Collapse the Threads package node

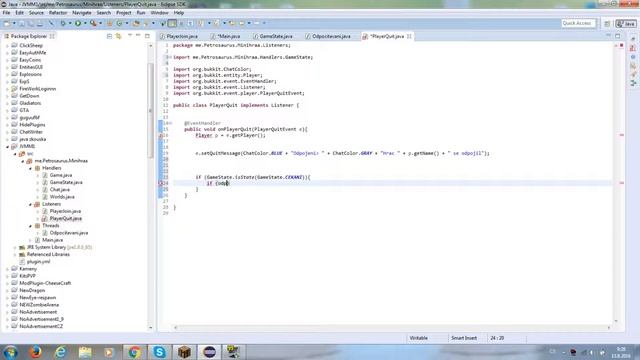pos(30,226)
